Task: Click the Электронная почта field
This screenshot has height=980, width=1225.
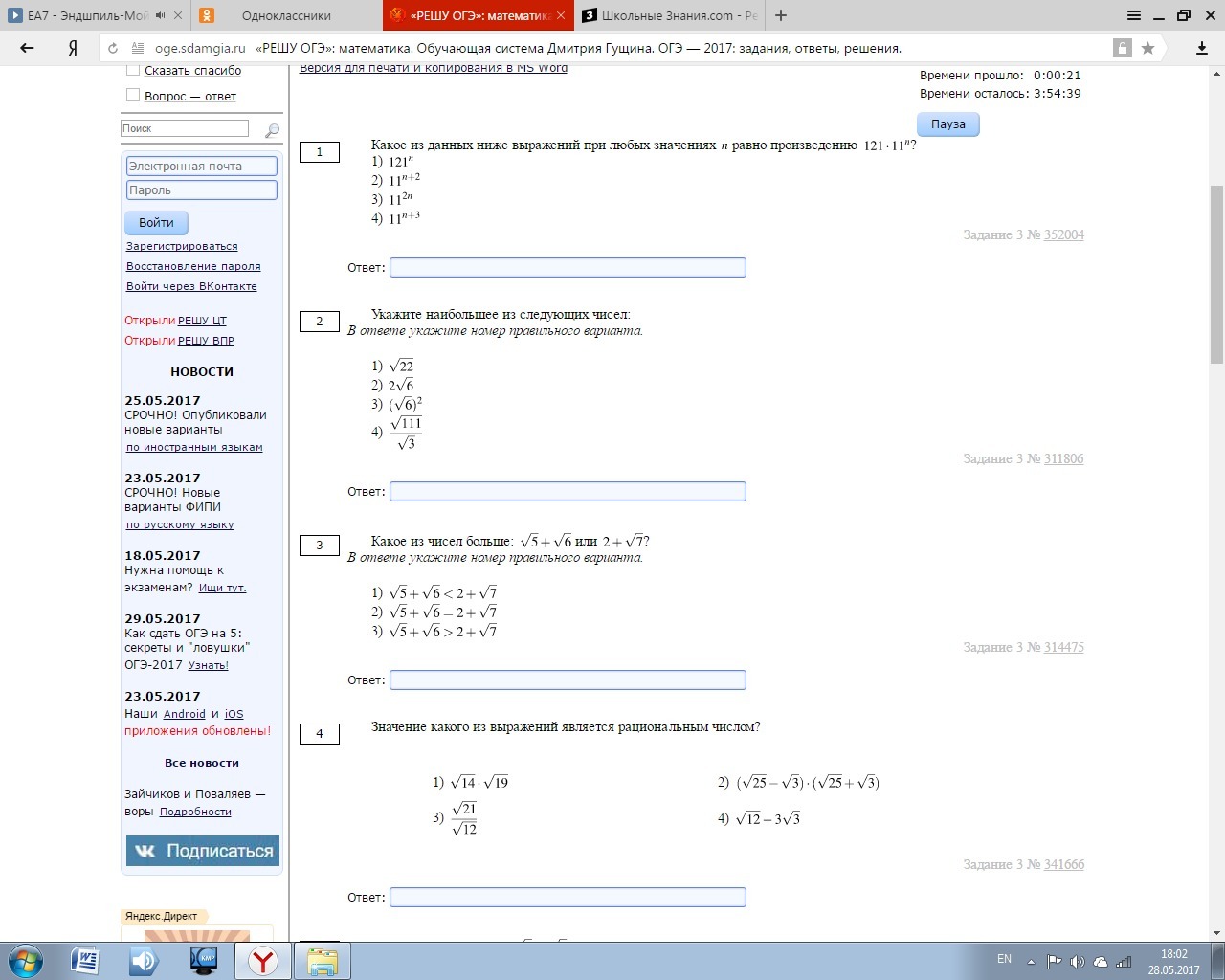Action: coord(201,166)
